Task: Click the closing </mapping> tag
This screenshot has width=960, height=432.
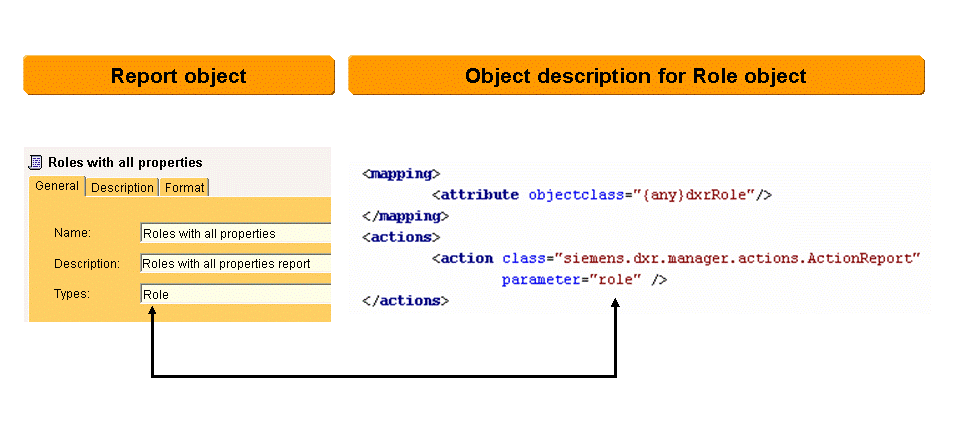Action: click(x=405, y=216)
